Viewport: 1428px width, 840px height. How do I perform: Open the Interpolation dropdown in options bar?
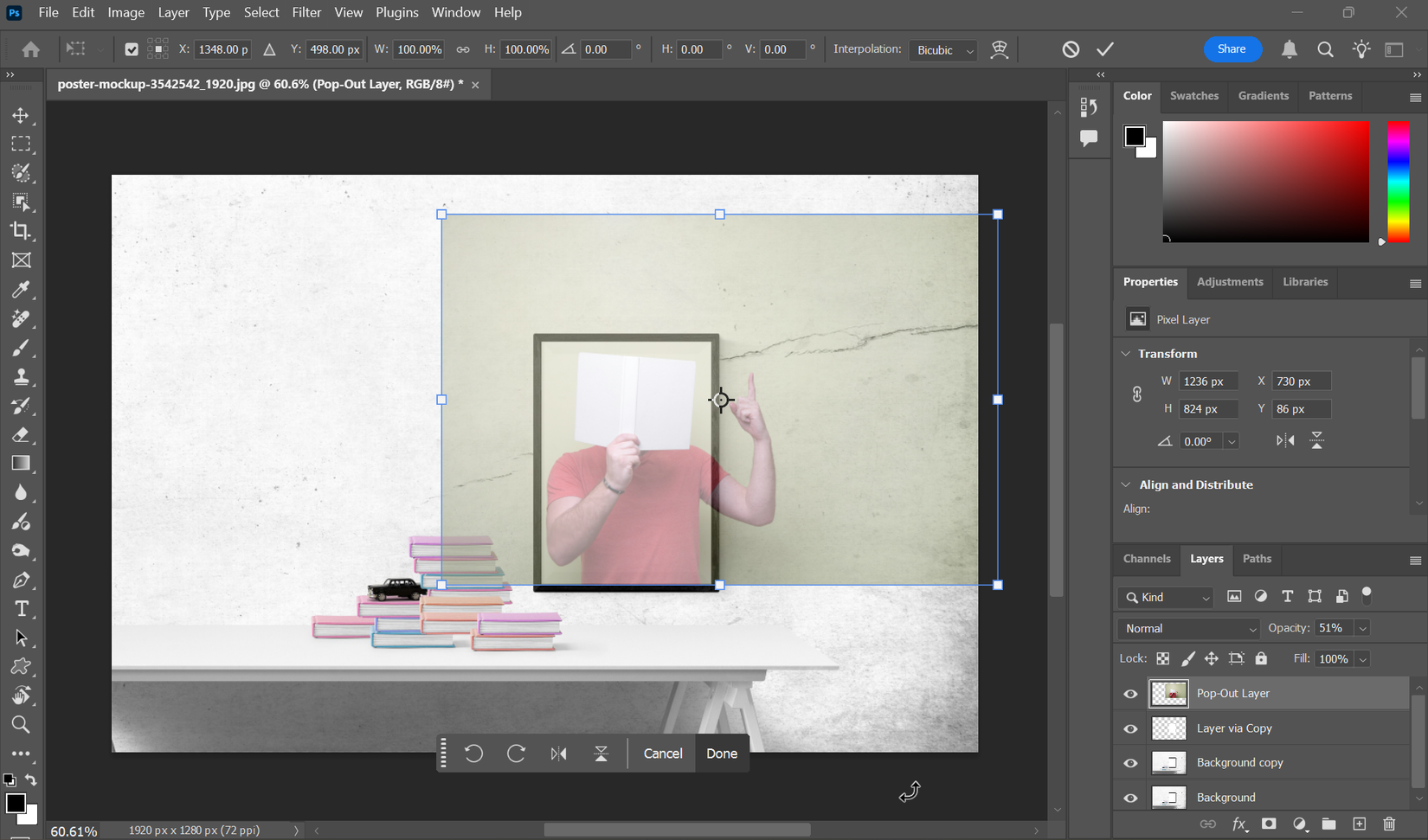click(x=942, y=50)
